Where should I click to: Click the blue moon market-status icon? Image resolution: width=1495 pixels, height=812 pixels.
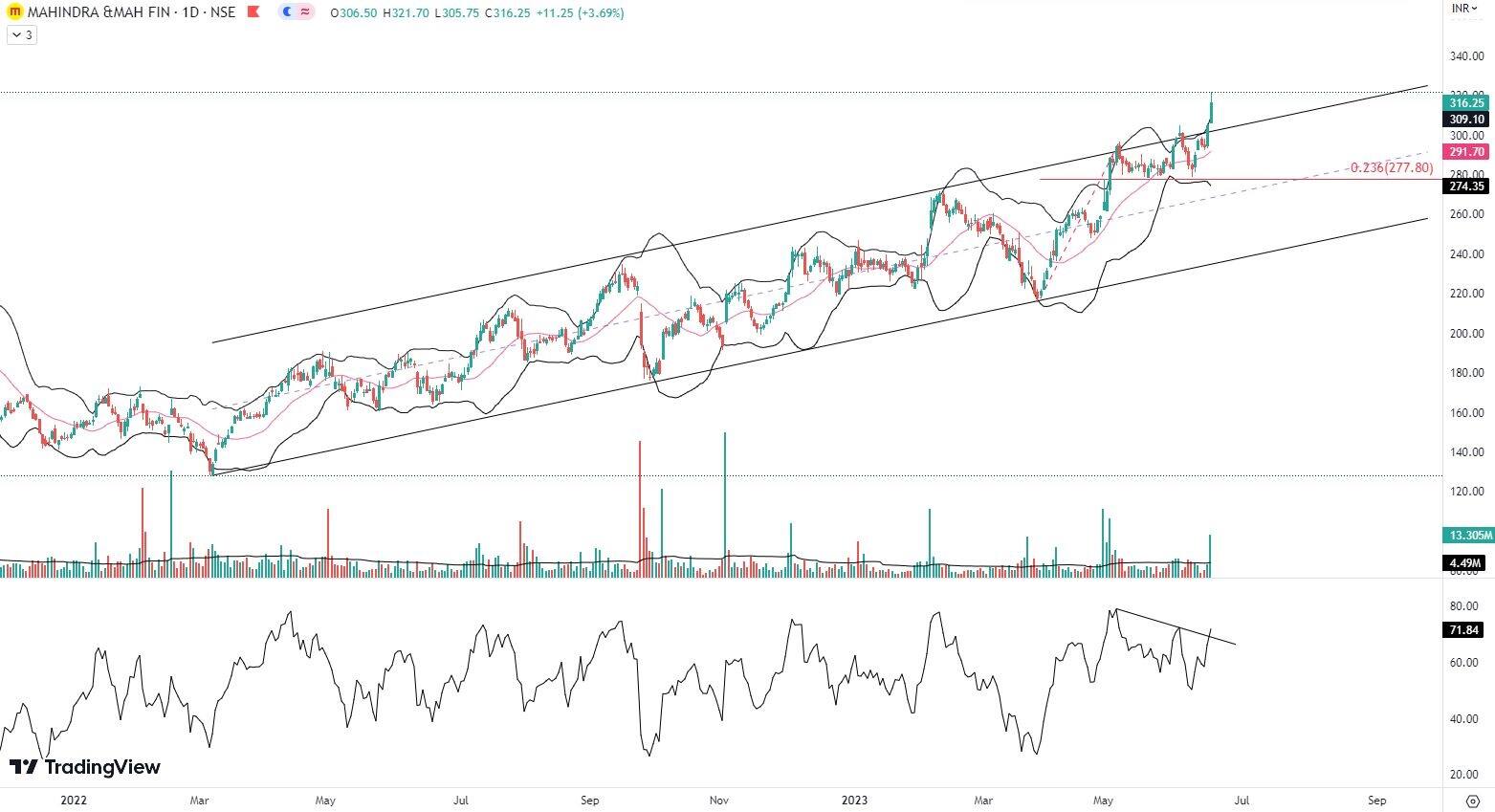point(288,13)
